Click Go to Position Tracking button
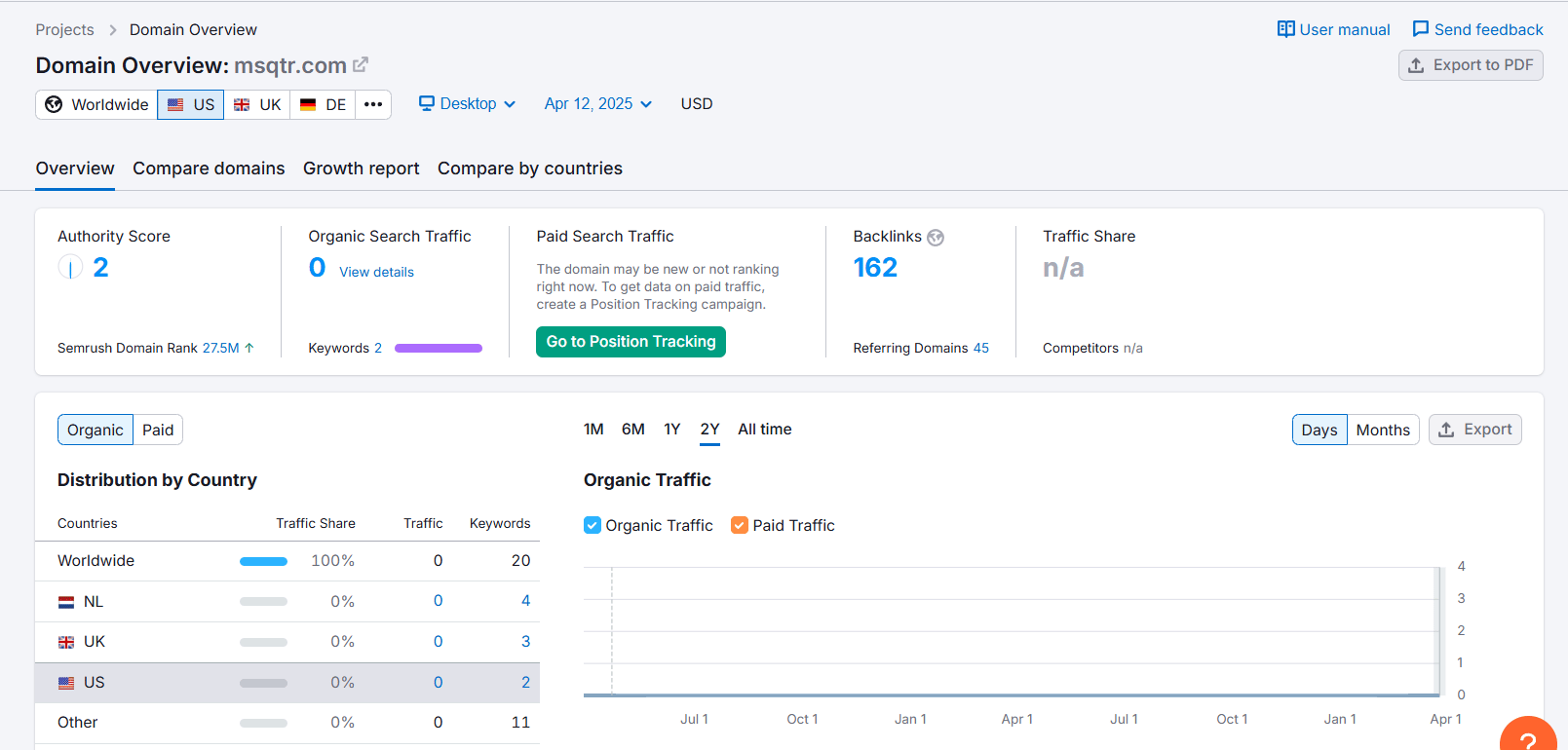This screenshot has height=750, width=1568. (x=631, y=342)
